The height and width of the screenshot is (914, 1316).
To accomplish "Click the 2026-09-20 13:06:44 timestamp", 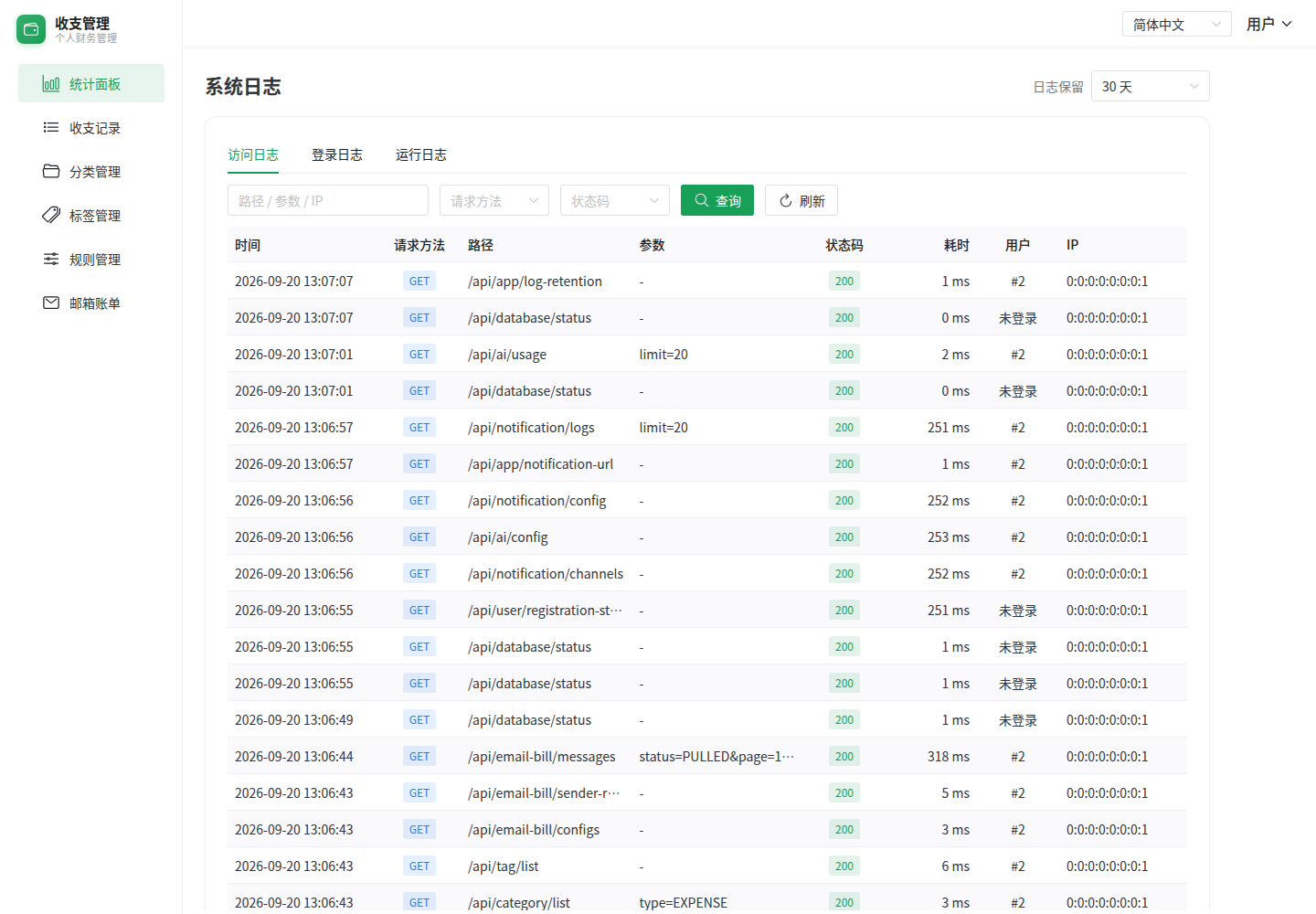I will (294, 757).
